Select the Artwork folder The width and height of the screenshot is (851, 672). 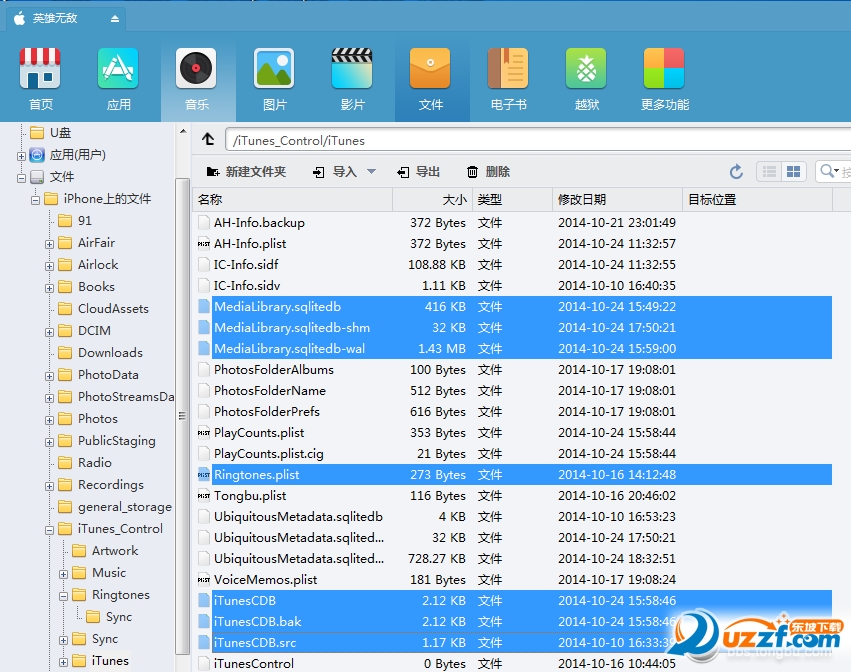tap(105, 551)
